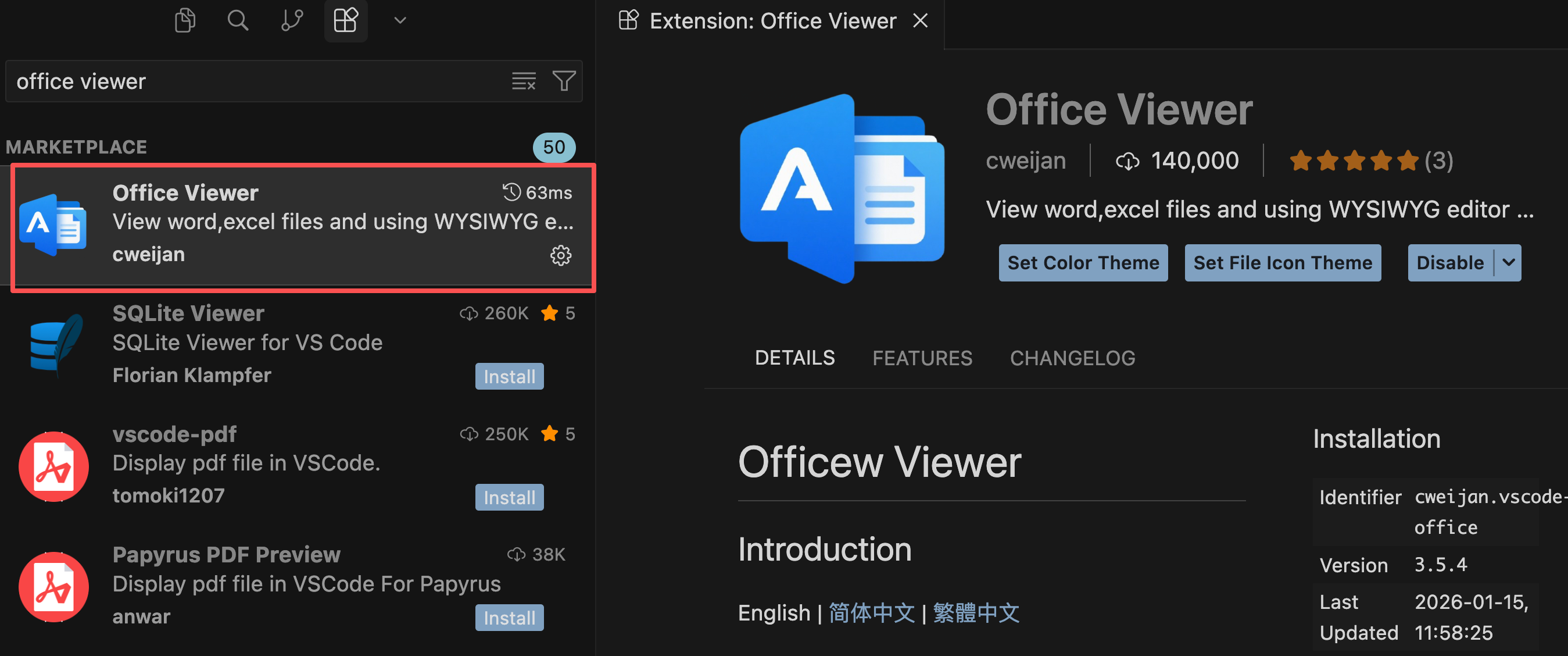
Task: Clear extension search results icon
Action: click(x=524, y=81)
